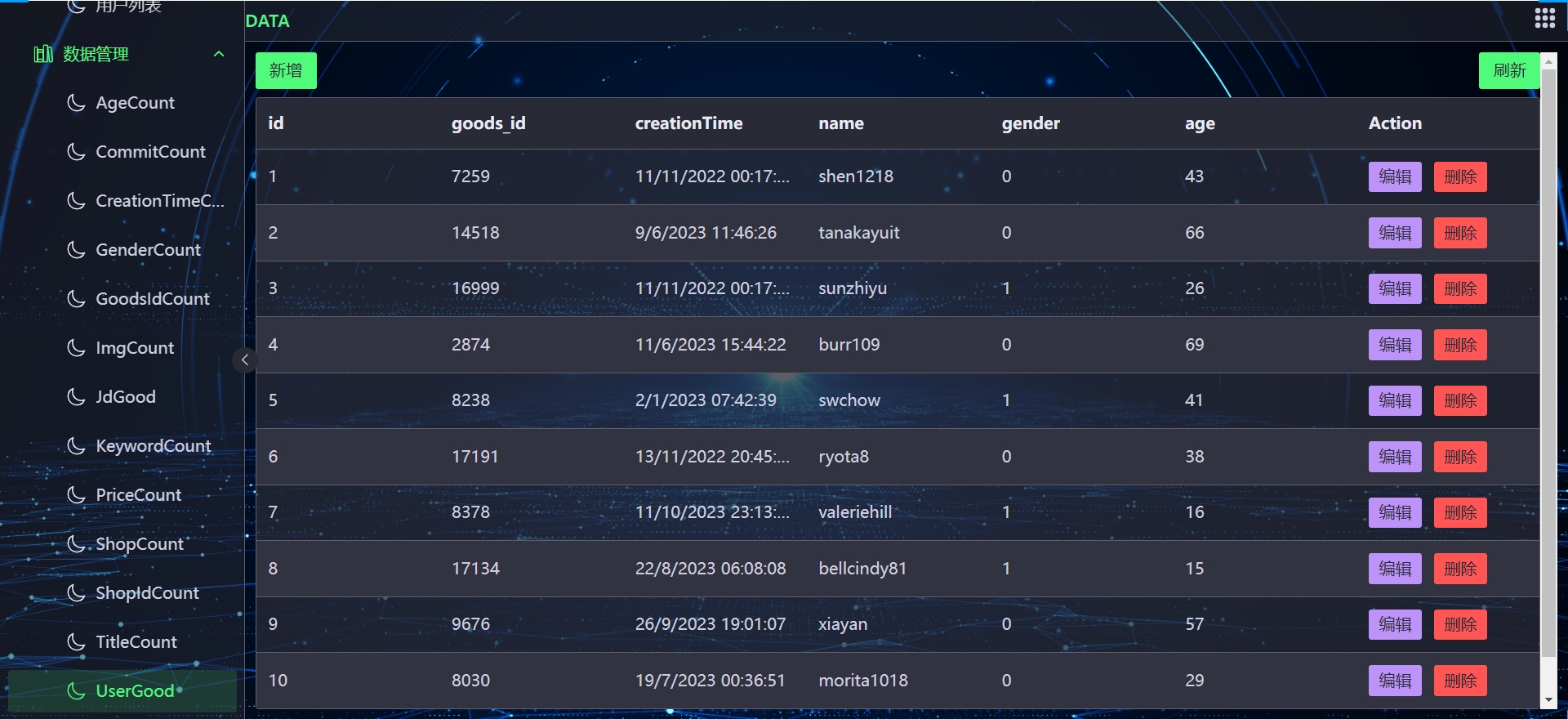
Task: Delete the swchow row
Action: click(1460, 400)
